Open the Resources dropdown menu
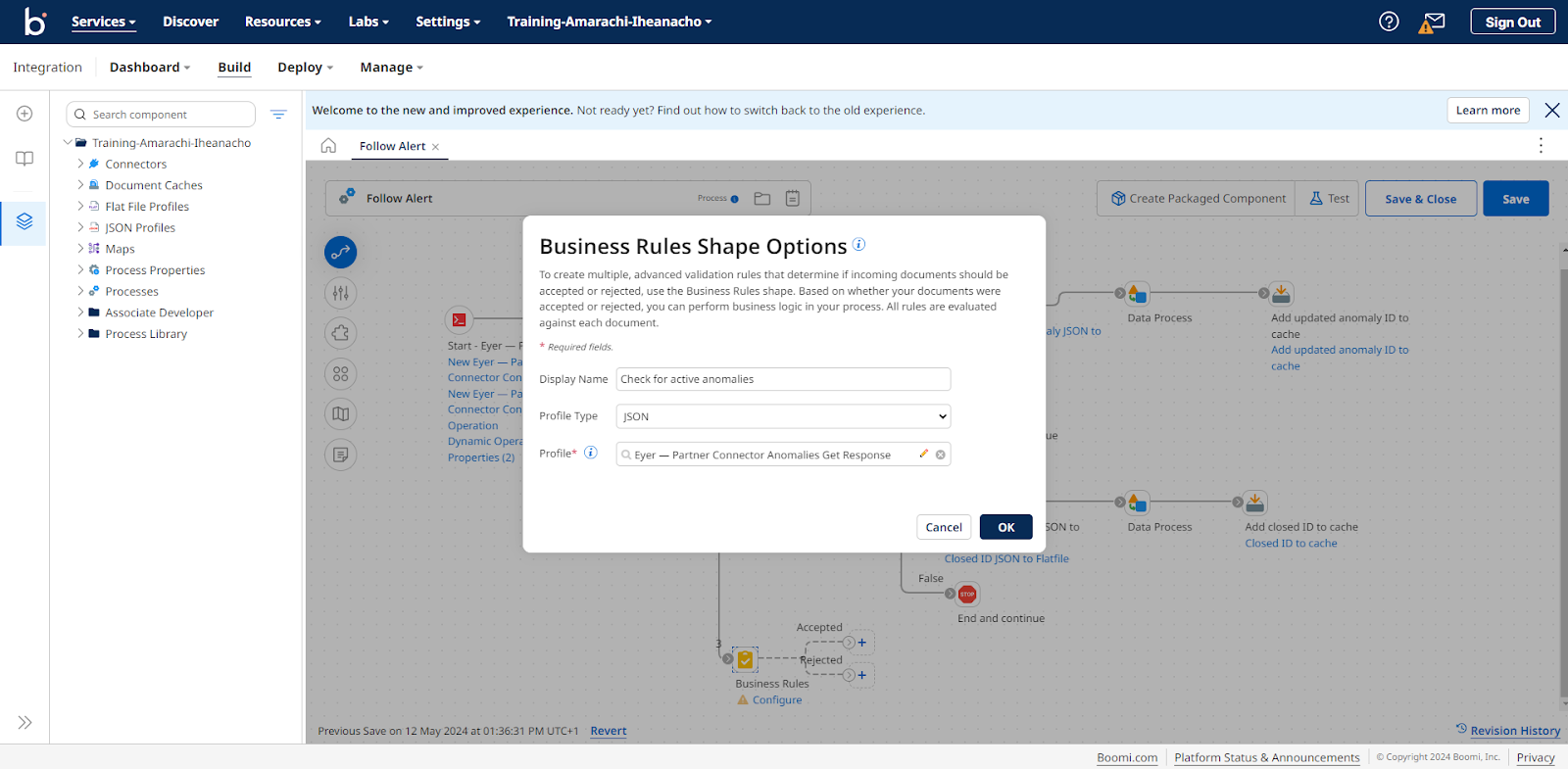The image size is (1568, 769). pyautogui.click(x=283, y=22)
